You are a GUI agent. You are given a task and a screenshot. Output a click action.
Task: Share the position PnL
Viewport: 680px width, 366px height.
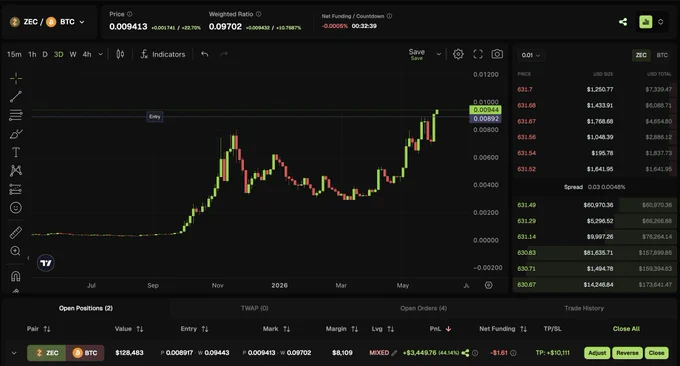click(x=465, y=353)
